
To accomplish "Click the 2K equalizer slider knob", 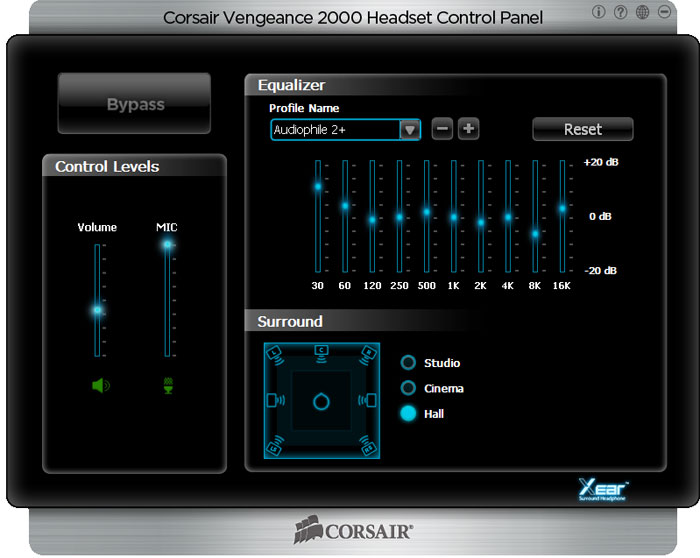I will pyautogui.click(x=481, y=222).
